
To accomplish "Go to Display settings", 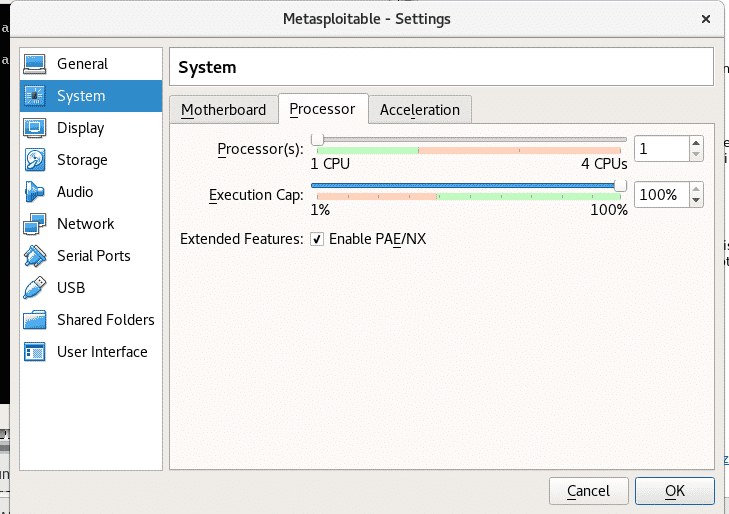I will (x=91, y=128).
